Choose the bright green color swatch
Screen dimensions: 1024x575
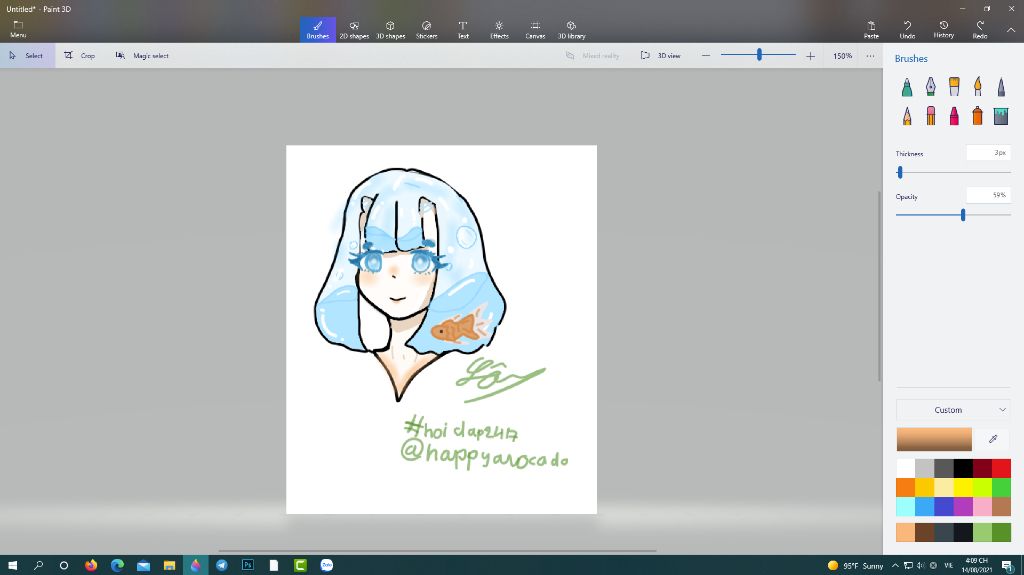tap(1001, 487)
